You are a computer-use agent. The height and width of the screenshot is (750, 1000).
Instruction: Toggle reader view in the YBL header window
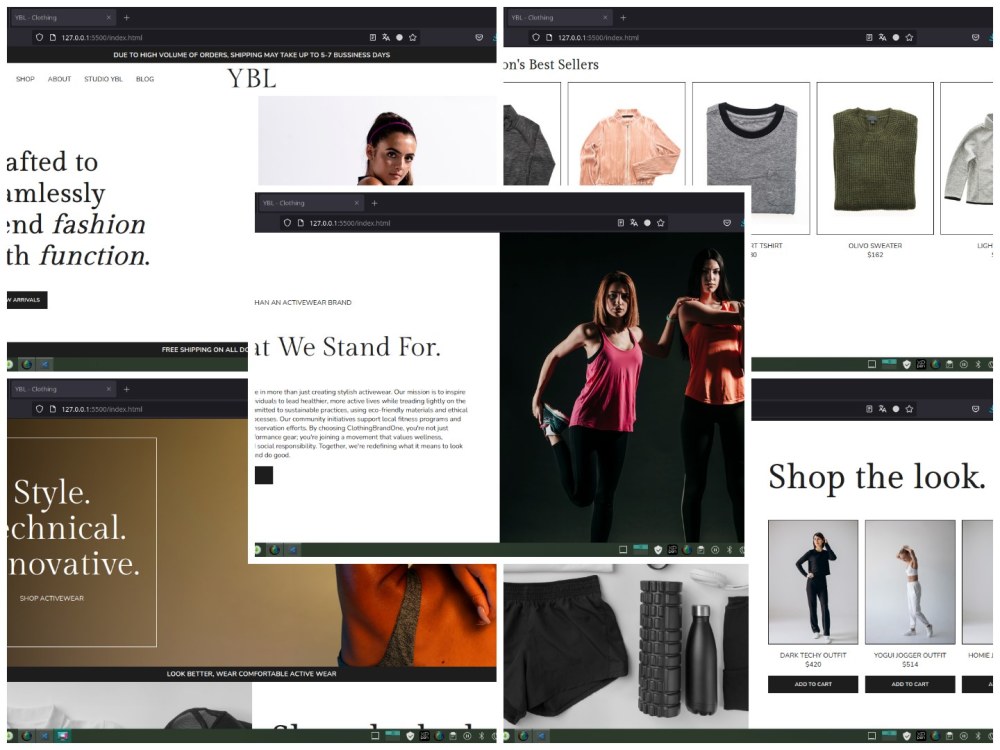[x=372, y=38]
